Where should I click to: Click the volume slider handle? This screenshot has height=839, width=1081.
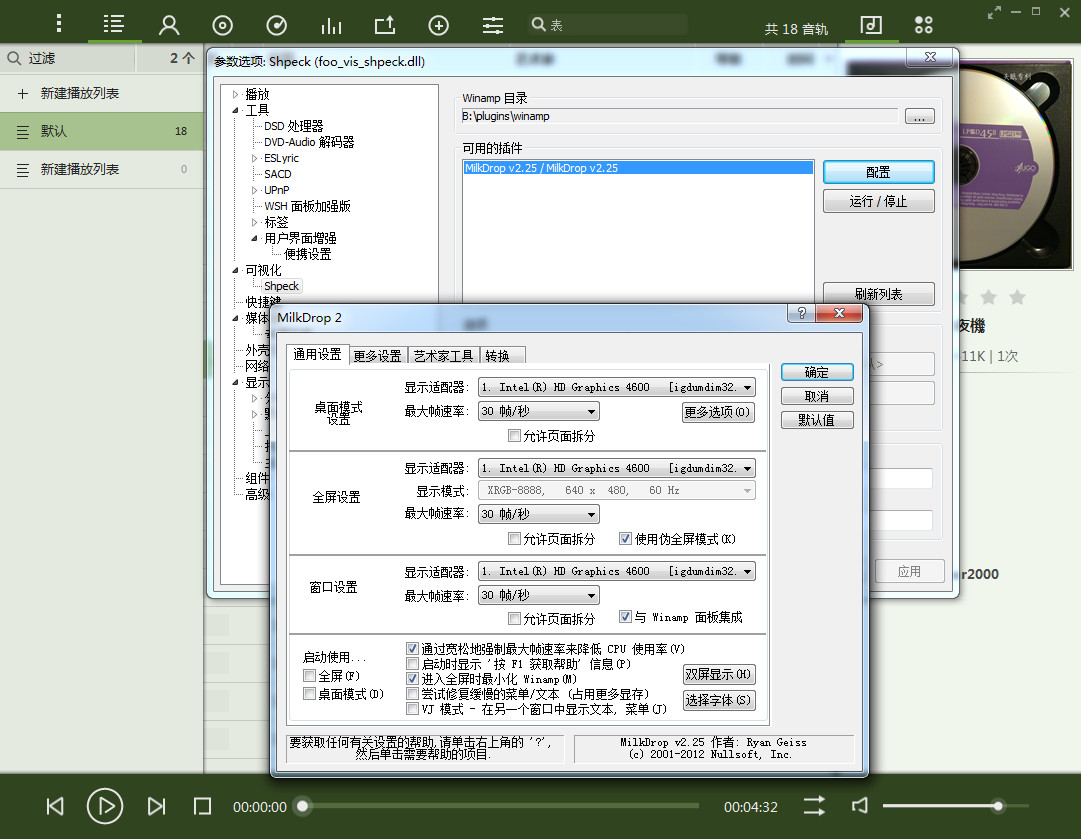click(998, 805)
